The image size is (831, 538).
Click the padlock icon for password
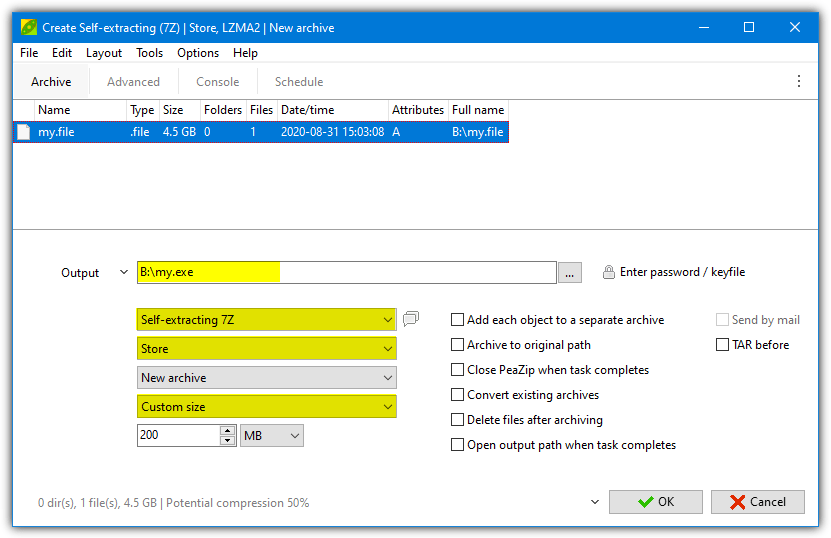pyautogui.click(x=608, y=272)
